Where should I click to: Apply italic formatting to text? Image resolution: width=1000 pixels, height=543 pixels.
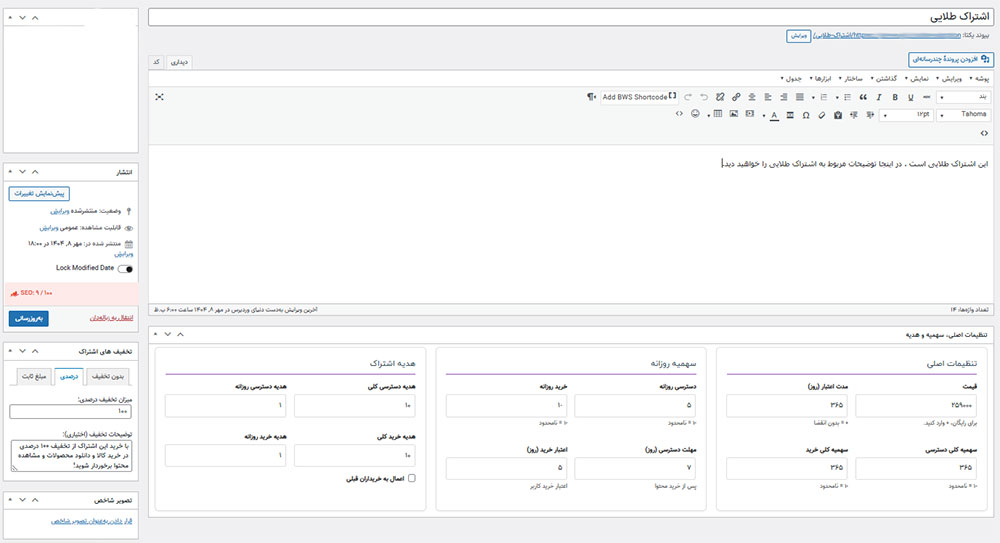pos(879,97)
